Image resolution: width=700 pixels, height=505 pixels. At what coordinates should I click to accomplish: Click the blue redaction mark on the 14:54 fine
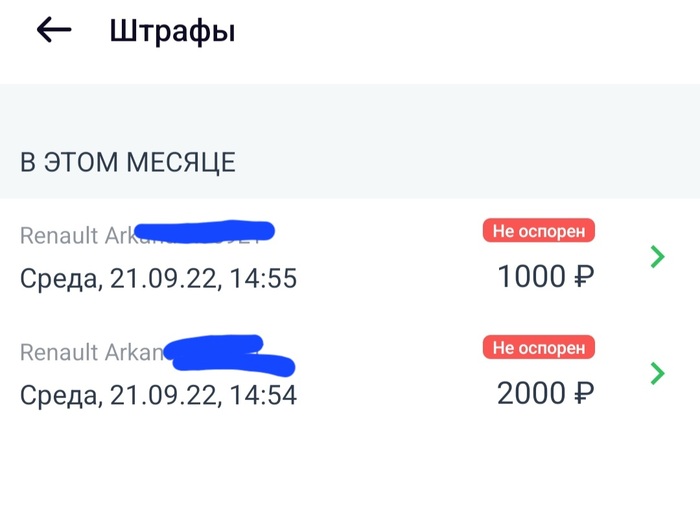click(228, 352)
